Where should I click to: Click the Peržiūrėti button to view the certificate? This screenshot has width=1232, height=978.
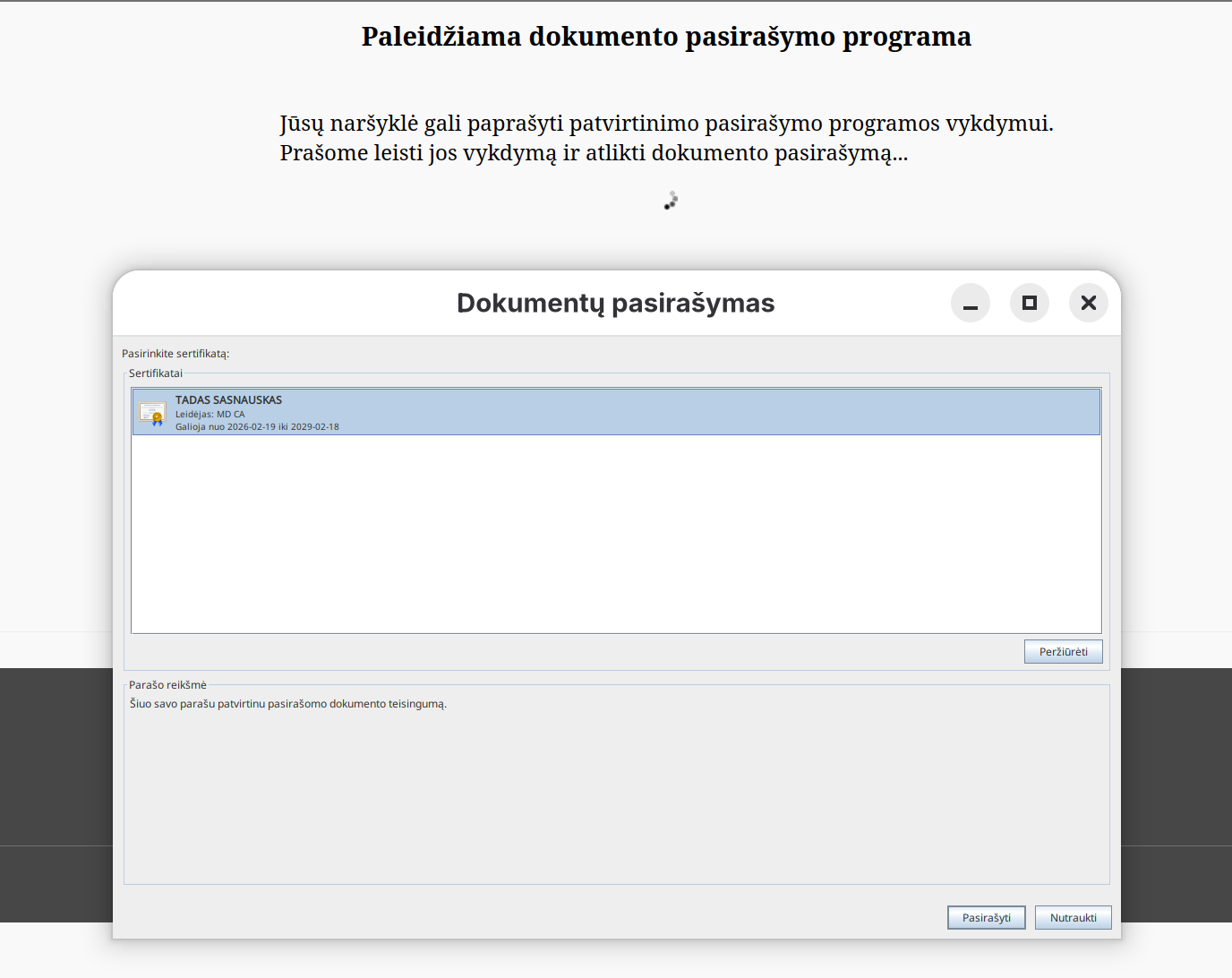1063,652
